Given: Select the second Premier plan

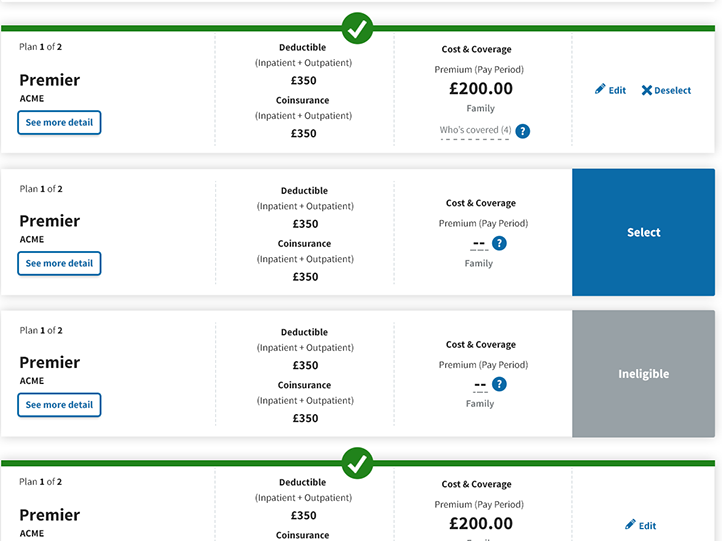Looking at the screenshot, I should (643, 232).
